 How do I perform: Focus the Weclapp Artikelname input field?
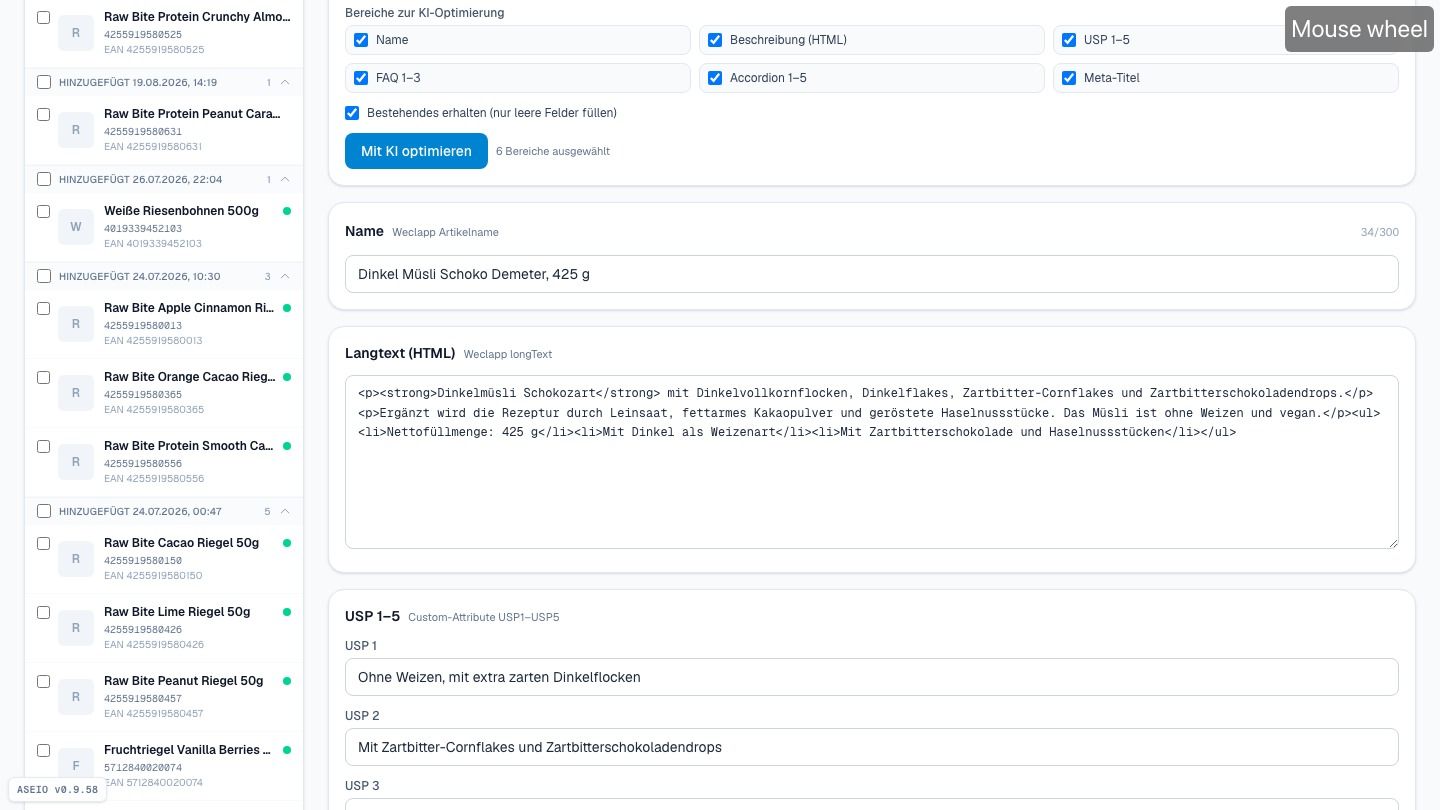tap(871, 274)
